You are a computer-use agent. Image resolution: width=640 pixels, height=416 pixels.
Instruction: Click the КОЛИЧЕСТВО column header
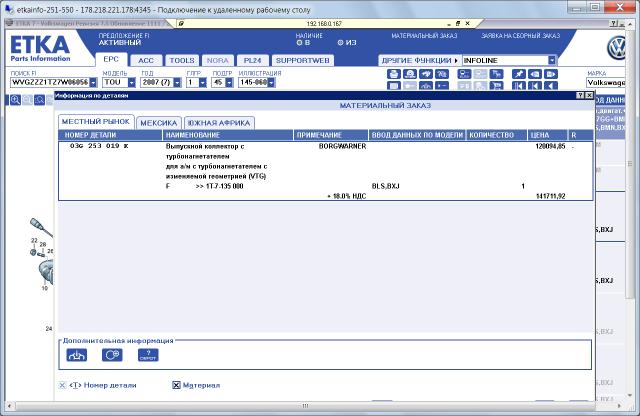pyautogui.click(x=496, y=135)
